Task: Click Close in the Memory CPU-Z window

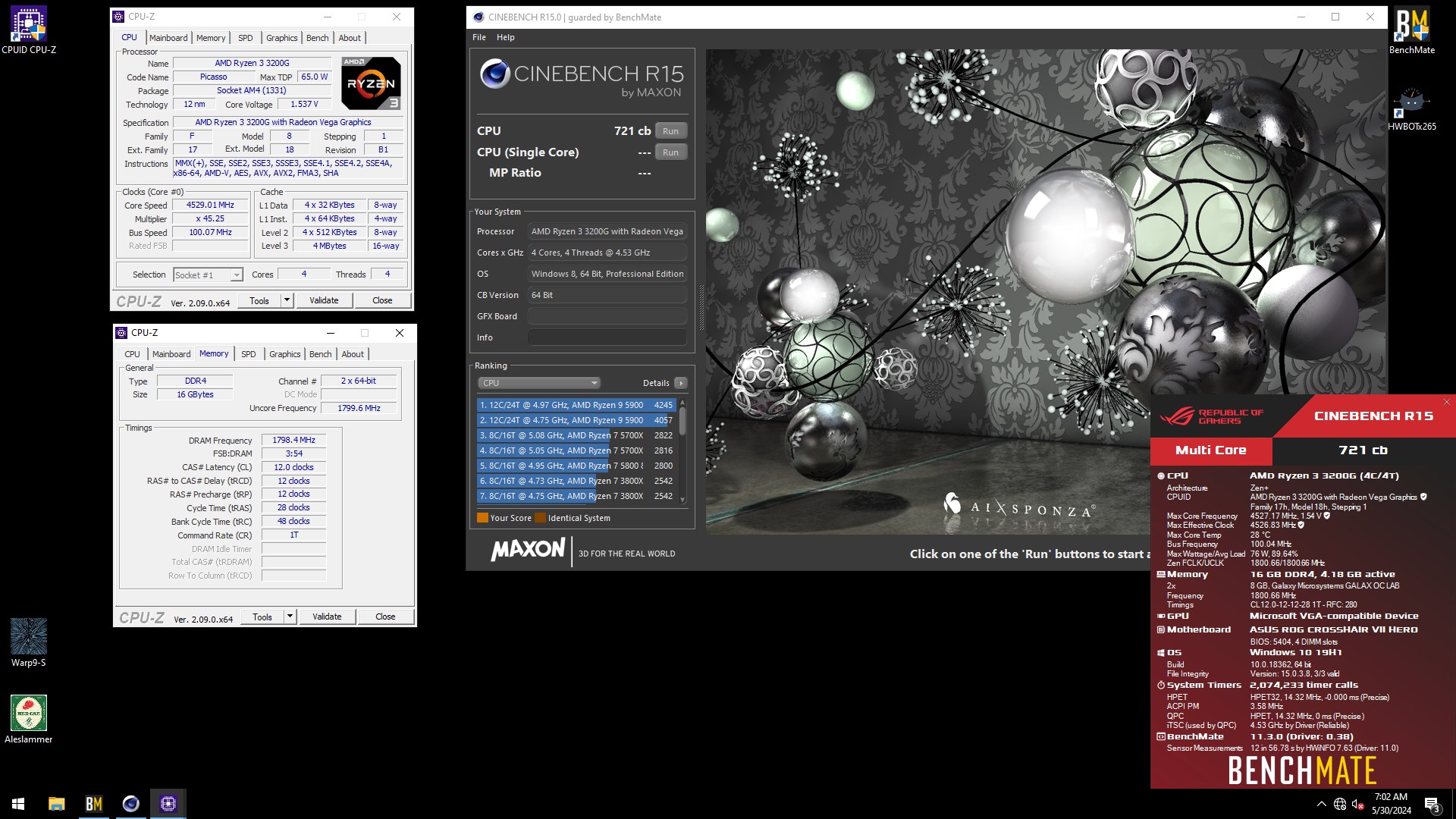Action: click(385, 617)
